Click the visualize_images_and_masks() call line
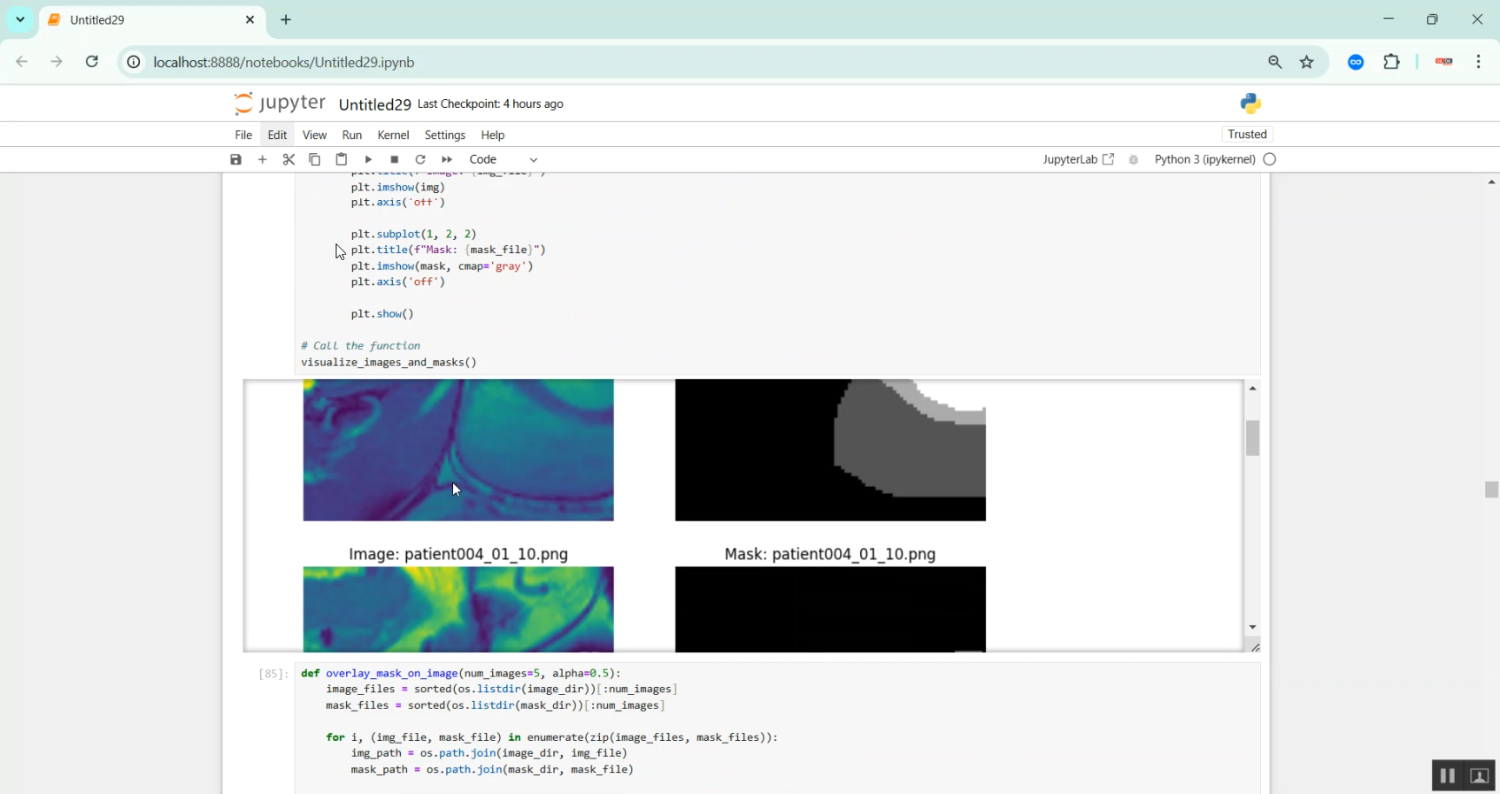Viewport: 1500px width, 794px height. coord(389,362)
